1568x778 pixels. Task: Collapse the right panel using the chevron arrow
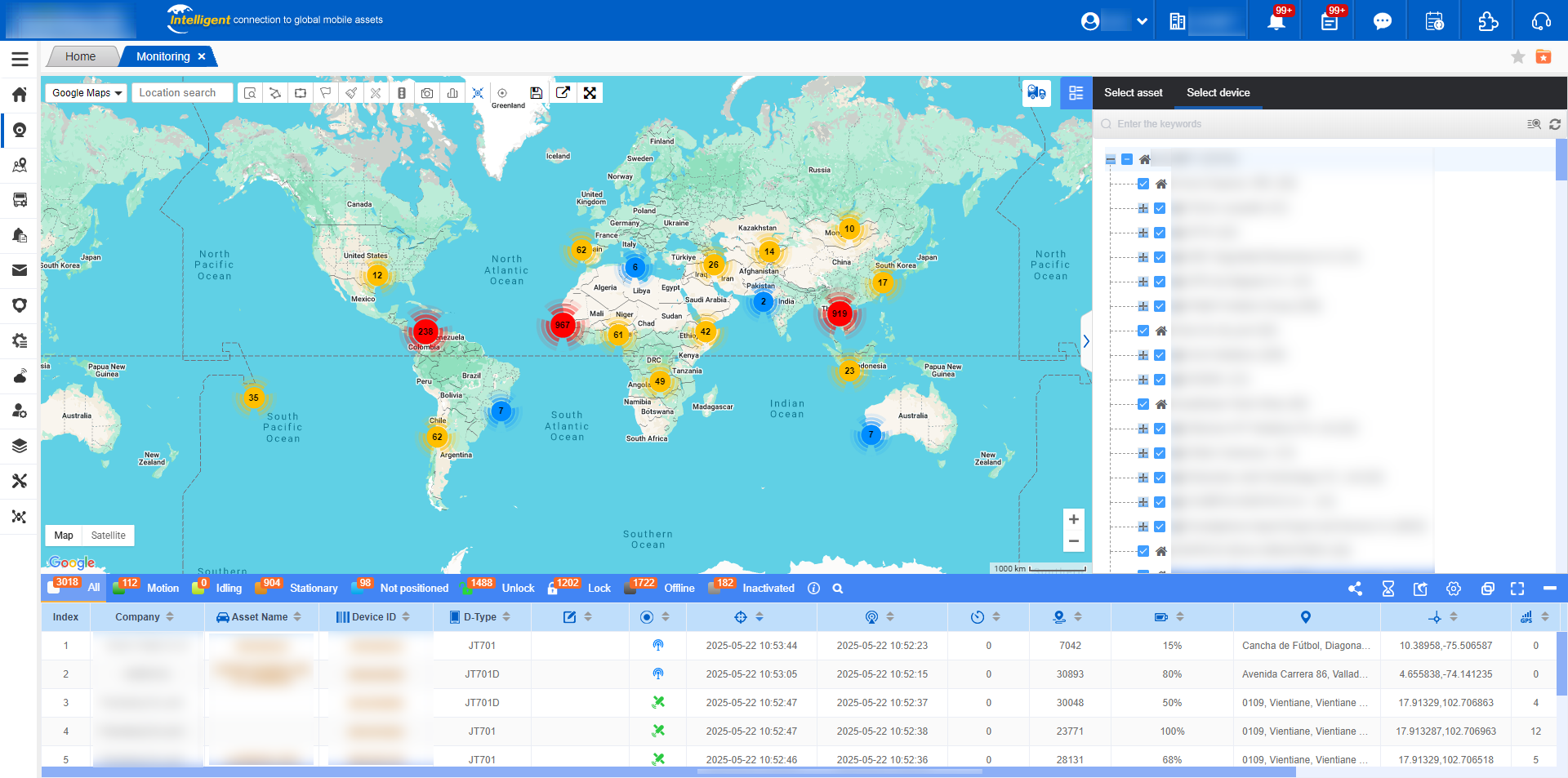[1086, 341]
